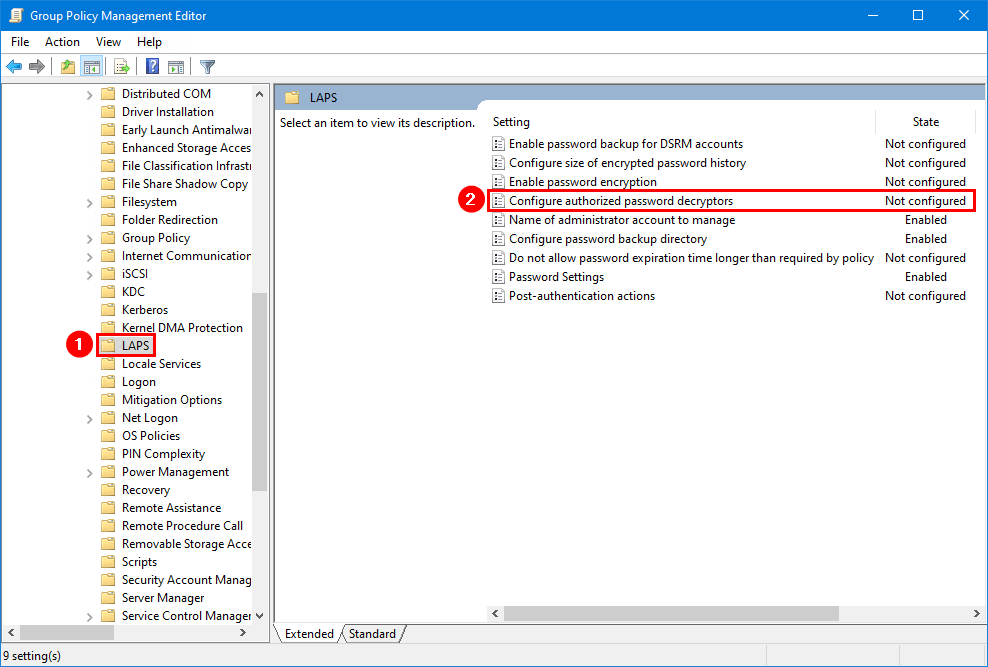The width and height of the screenshot is (988, 667).
Task: Expand the Group Policy folder node
Action: tap(89, 238)
